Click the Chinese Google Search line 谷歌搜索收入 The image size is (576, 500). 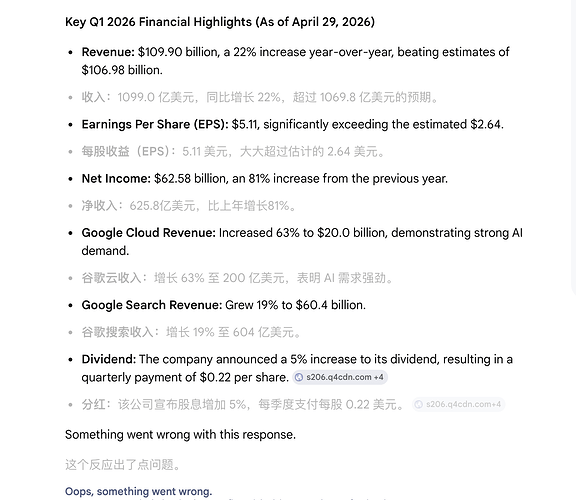click(191, 332)
